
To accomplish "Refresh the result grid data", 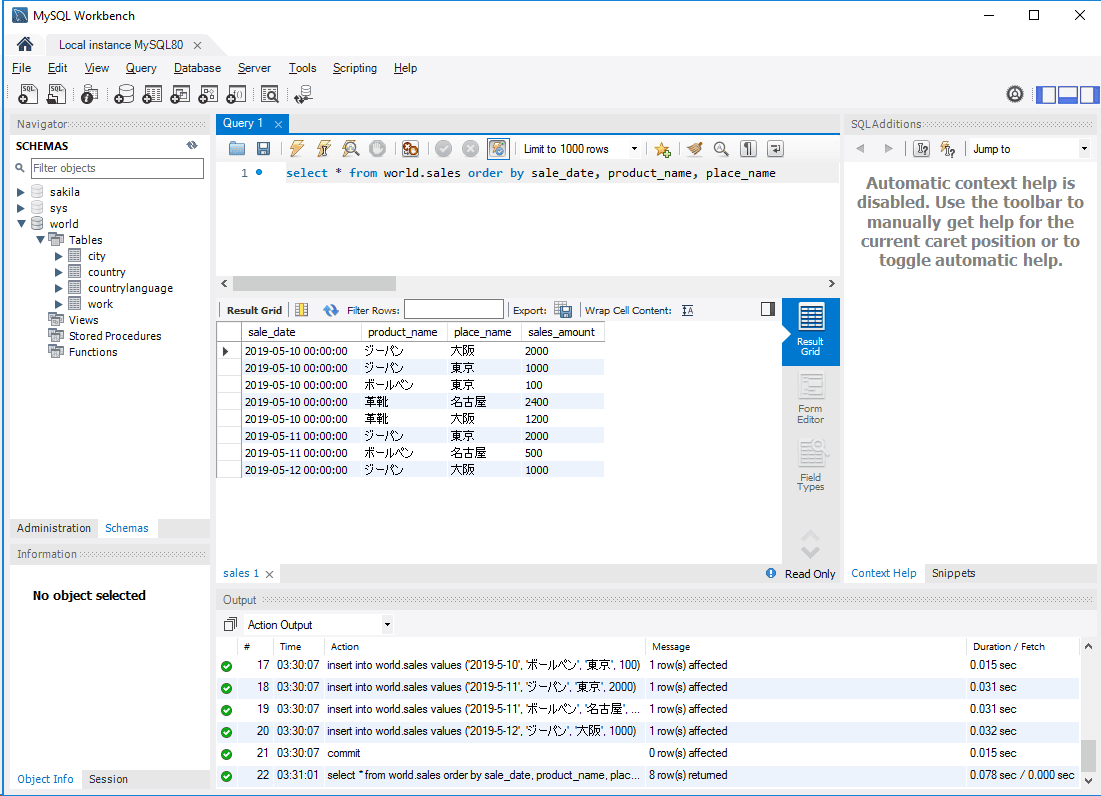I will pos(330,310).
